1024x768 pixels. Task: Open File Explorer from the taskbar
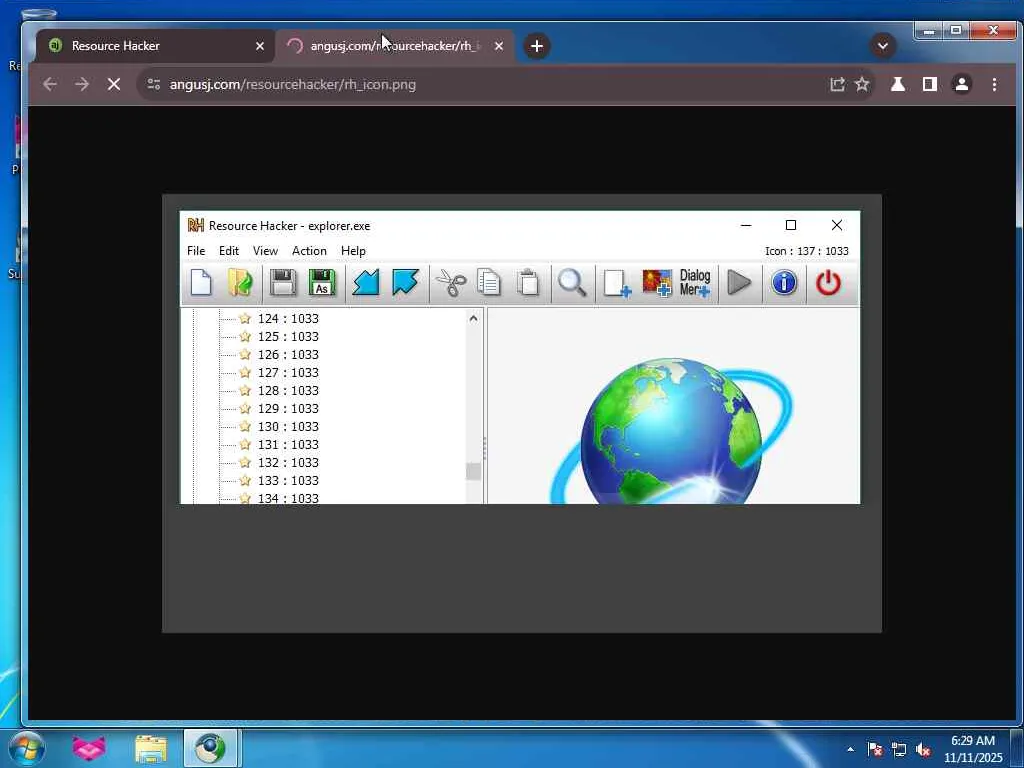(x=151, y=748)
